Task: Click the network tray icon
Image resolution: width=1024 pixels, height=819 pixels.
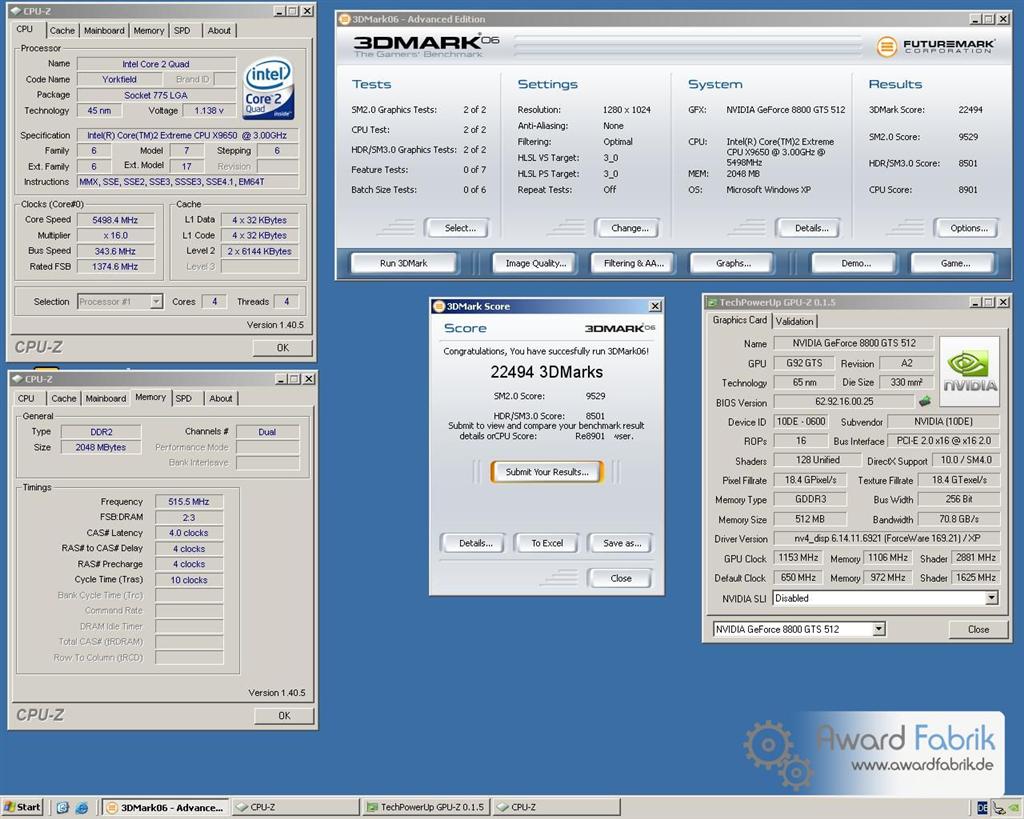Action: tap(999, 808)
